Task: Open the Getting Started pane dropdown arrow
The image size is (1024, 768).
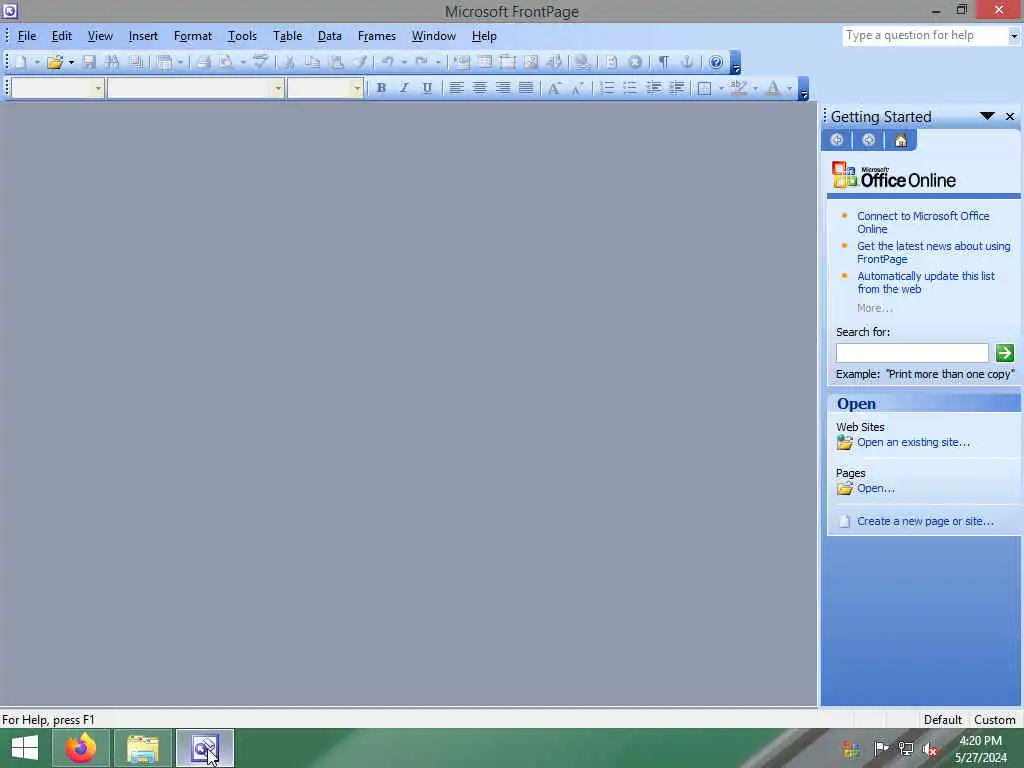Action: [x=987, y=116]
